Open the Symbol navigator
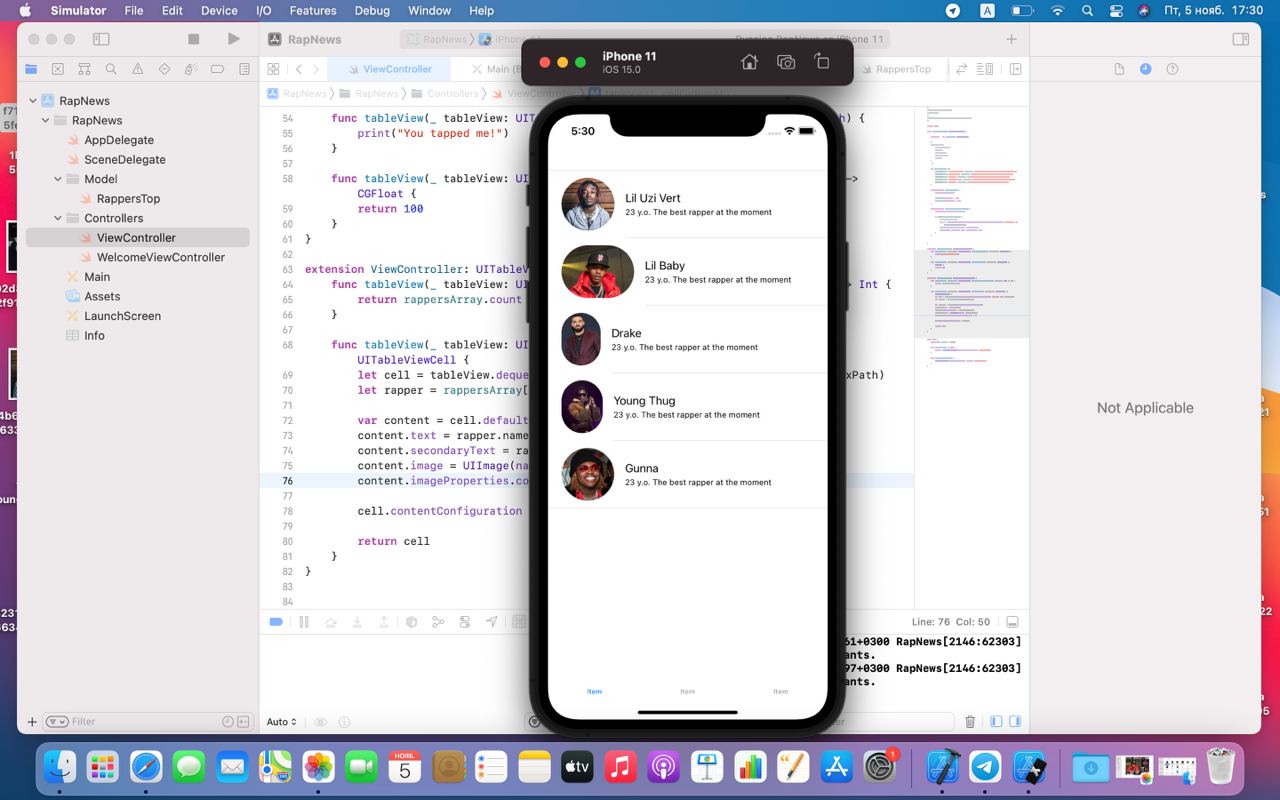 click(84, 69)
